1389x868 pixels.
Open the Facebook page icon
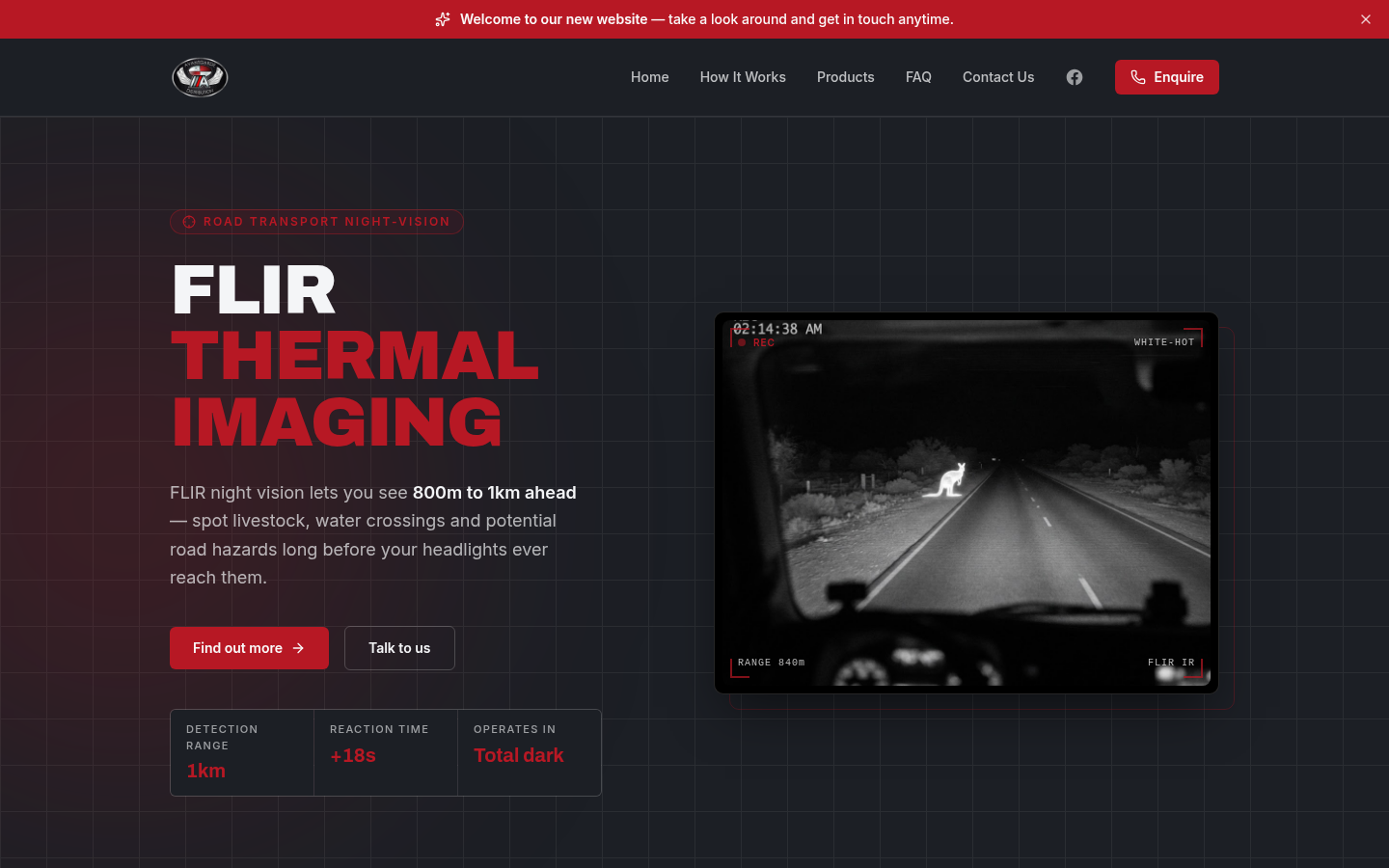[1075, 77]
